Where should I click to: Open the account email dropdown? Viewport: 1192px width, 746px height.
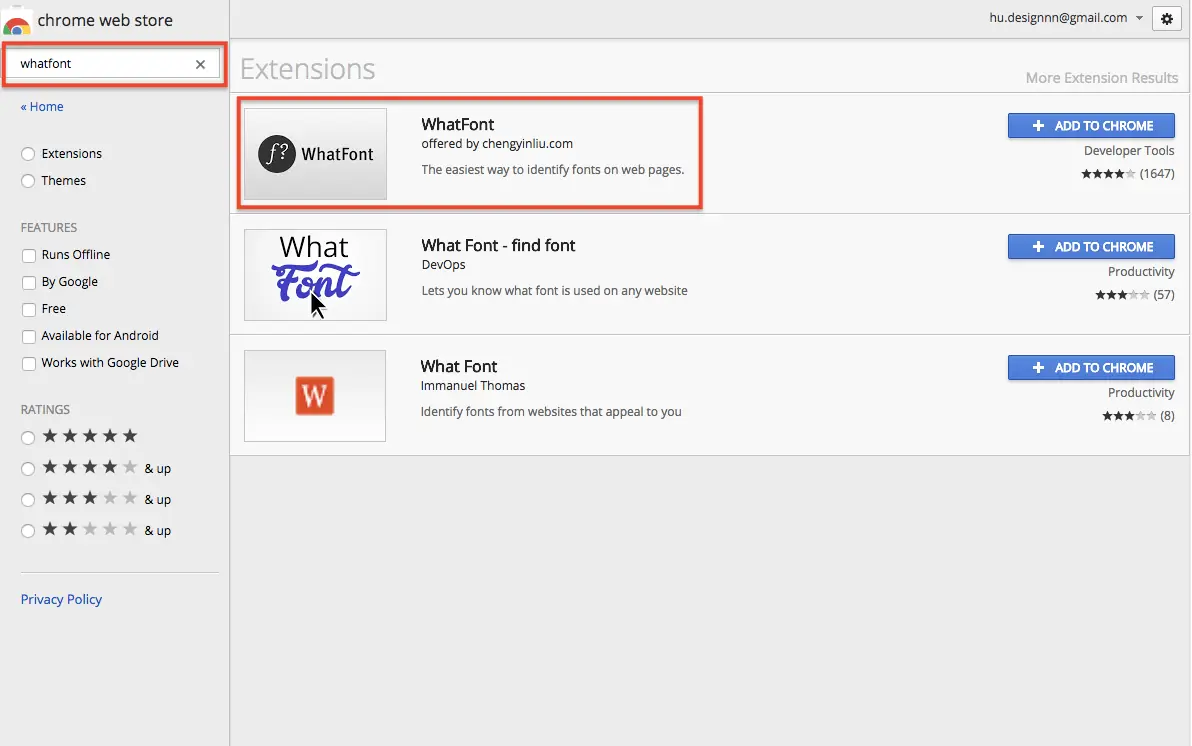point(1066,17)
